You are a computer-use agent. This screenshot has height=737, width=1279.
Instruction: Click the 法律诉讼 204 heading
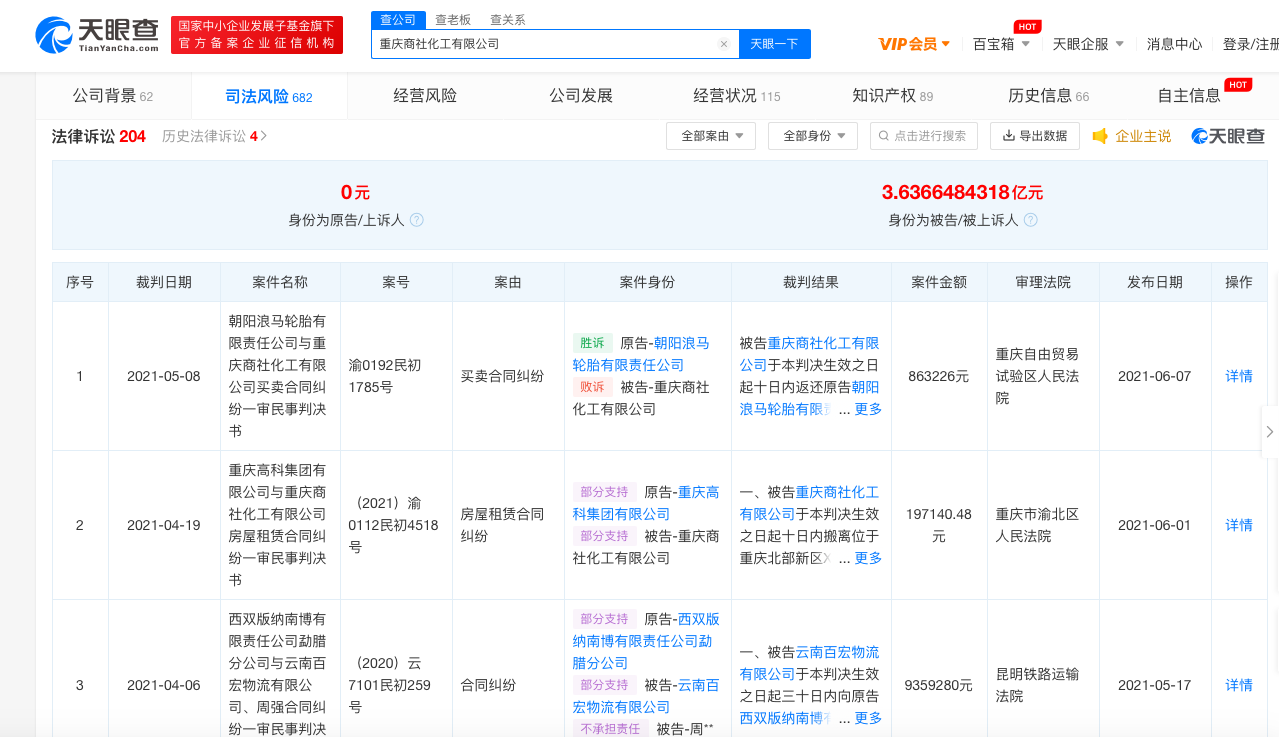[99, 136]
